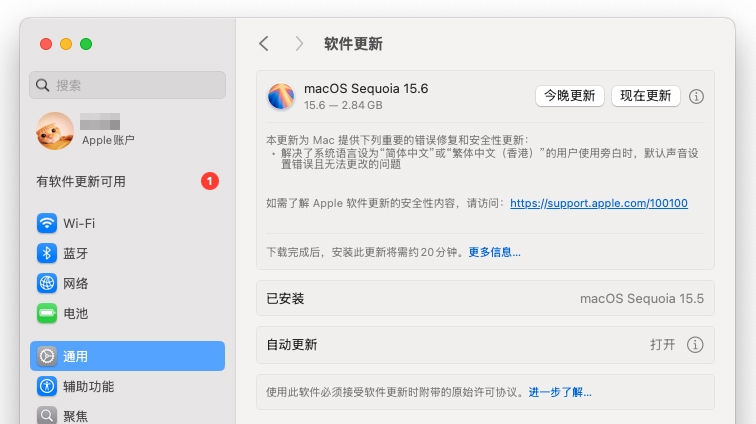
Task: Open the 聚焦 Spotlight icon
Action: [x=47, y=415]
